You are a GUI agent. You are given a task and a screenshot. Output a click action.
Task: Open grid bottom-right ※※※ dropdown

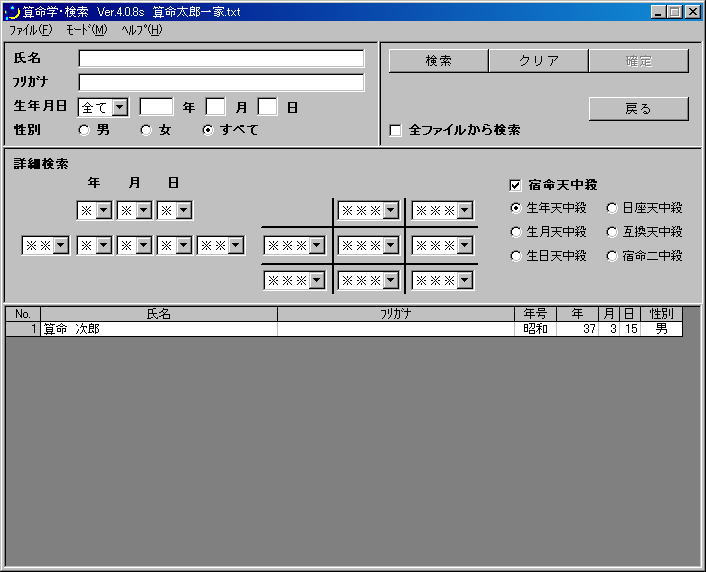coord(465,281)
